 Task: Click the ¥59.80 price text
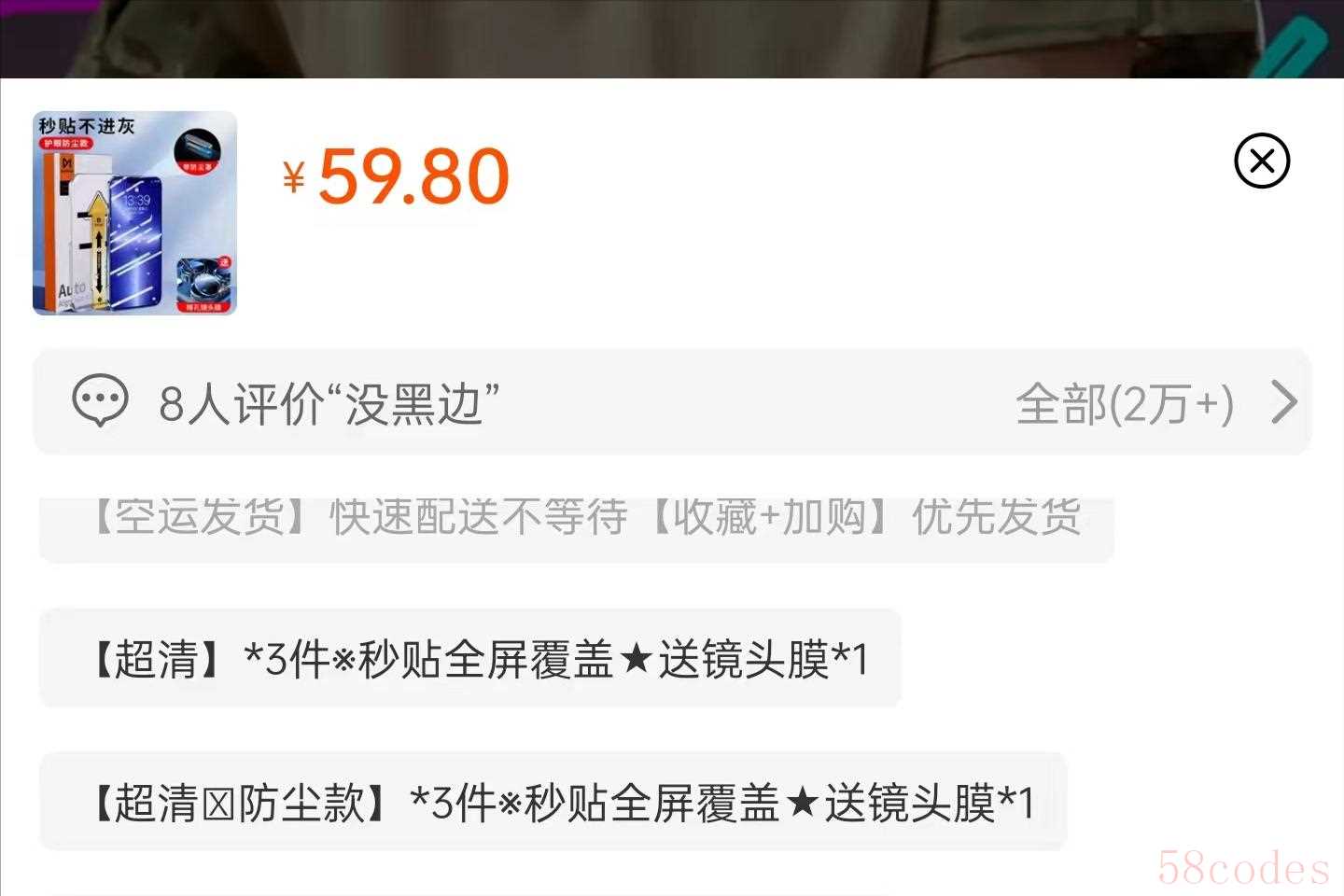pos(397,176)
